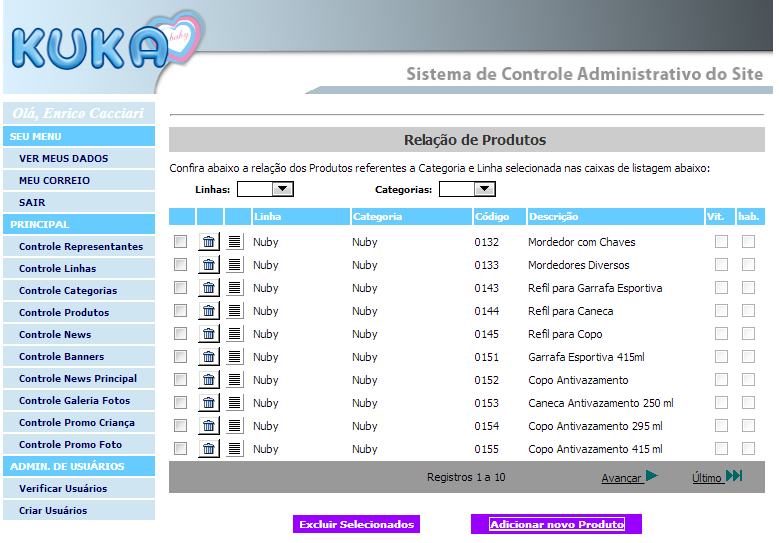Delete product 0132 using its trash icon
This screenshot has height=543, width=779.
pyautogui.click(x=209, y=242)
